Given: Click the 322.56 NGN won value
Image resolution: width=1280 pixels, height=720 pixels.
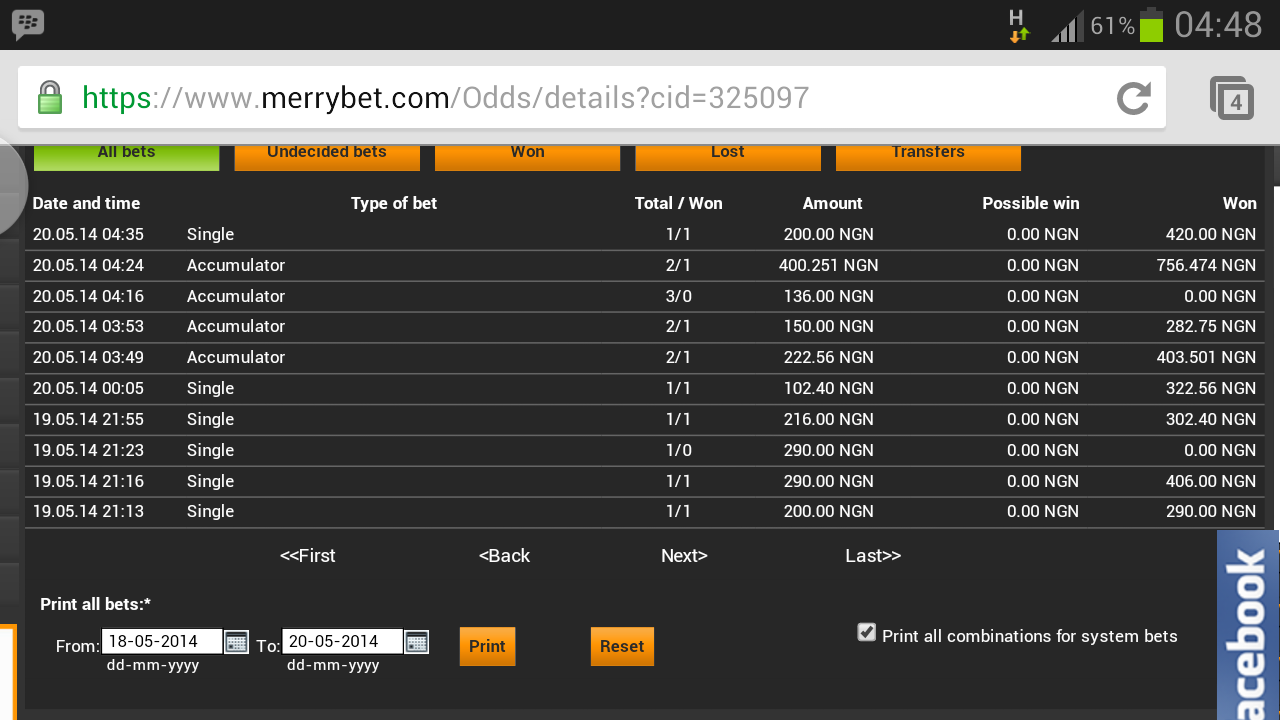Looking at the screenshot, I should [x=1211, y=389].
